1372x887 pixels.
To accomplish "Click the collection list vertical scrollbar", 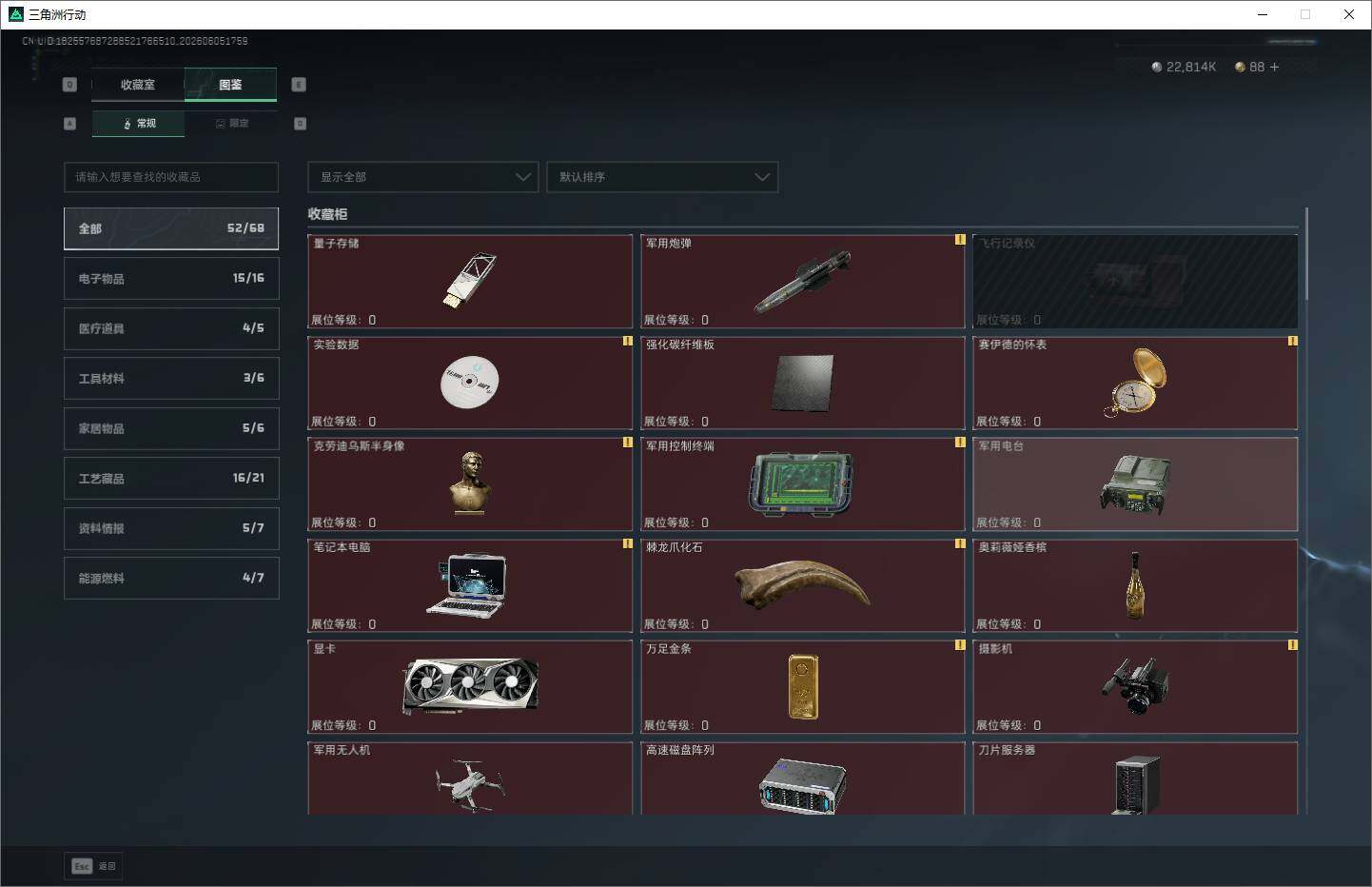I will [1306, 254].
